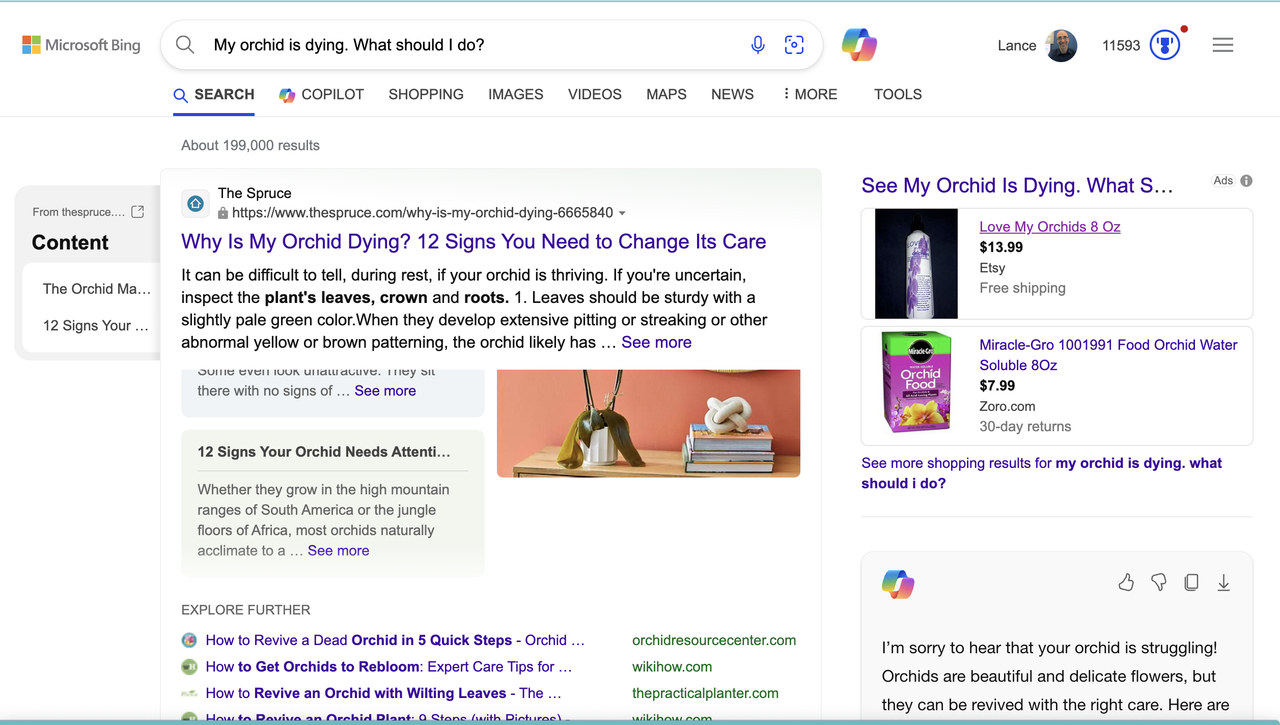
Task: Expand the thespruce URL dropdown arrow
Action: pyautogui.click(x=622, y=213)
